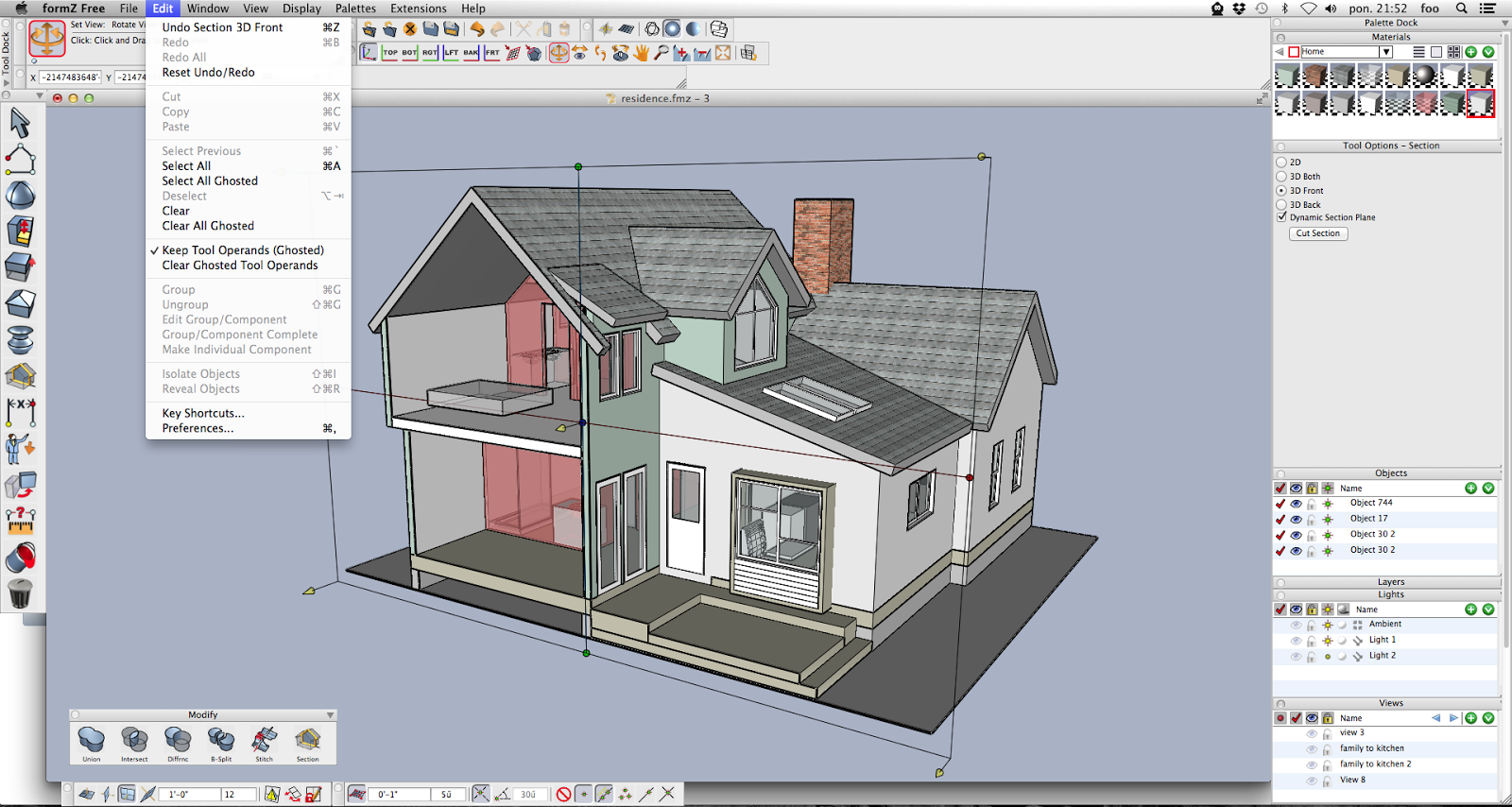This screenshot has height=807, width=1512.
Task: Click Undo Section 3D Front menu item
Action: (249, 27)
